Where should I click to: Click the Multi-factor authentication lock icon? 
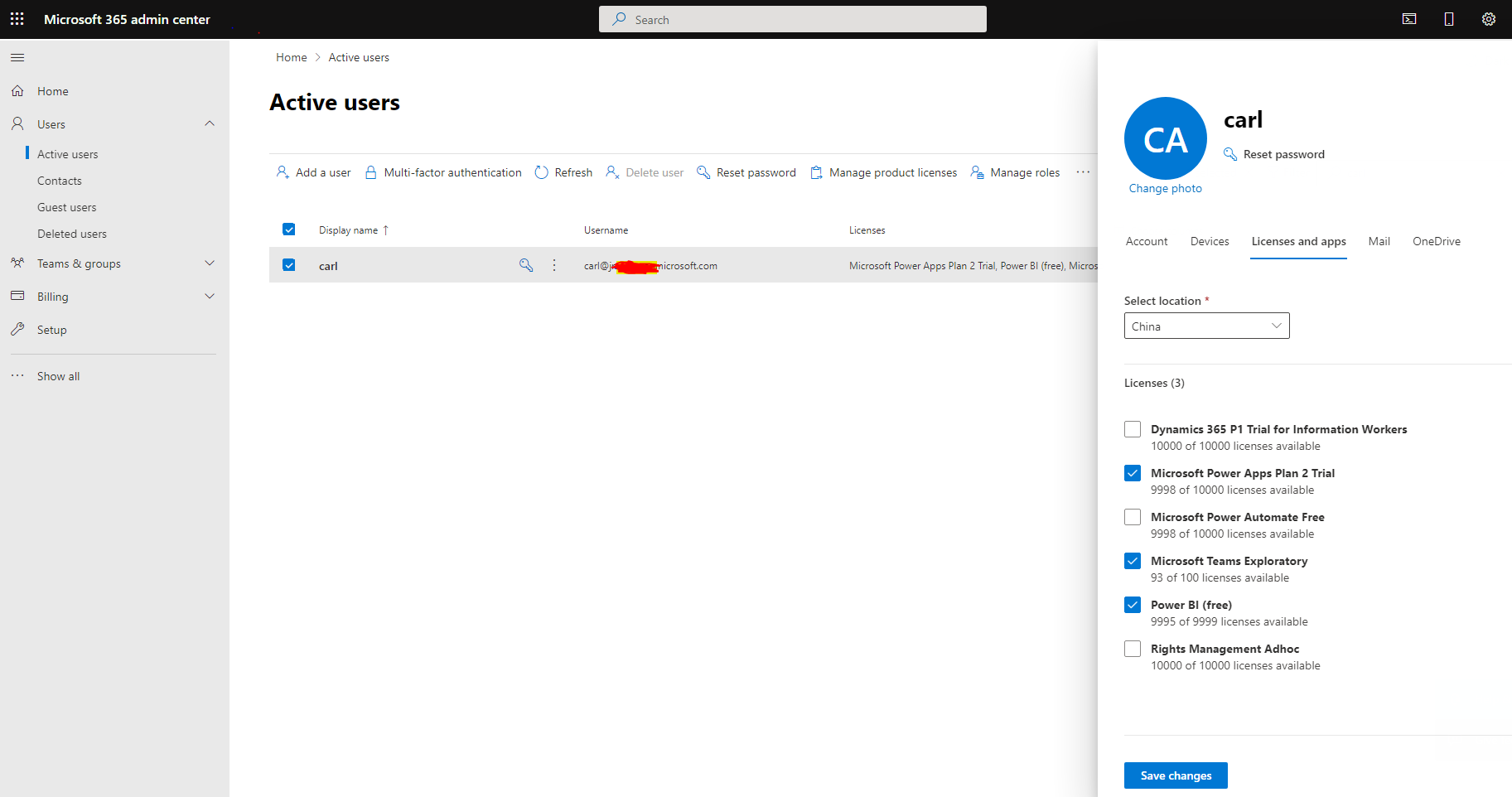click(370, 172)
